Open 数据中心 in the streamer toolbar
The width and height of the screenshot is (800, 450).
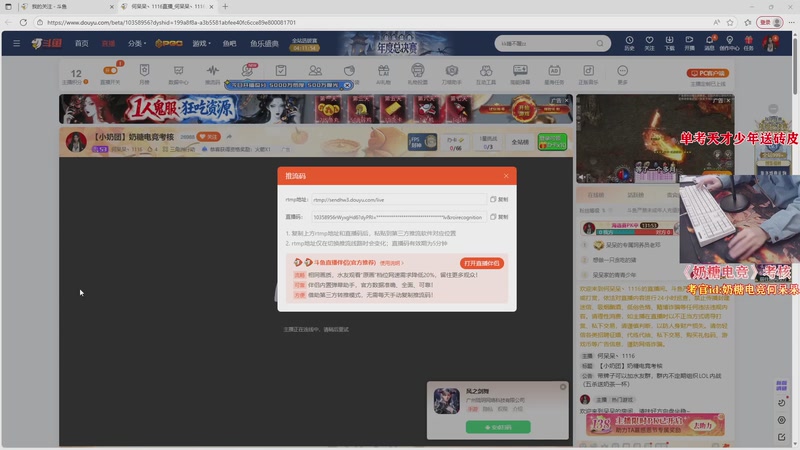(x=179, y=74)
